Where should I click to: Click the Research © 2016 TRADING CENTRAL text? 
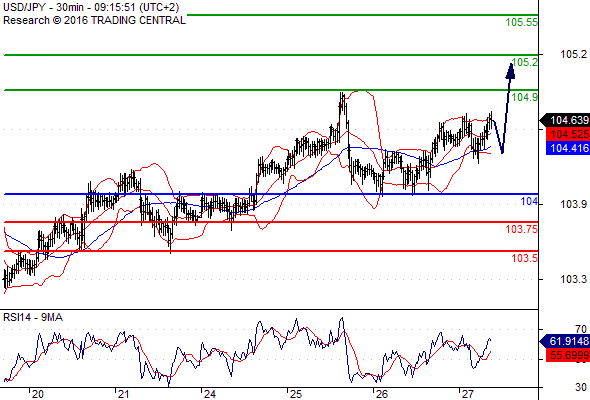[x=94, y=20]
